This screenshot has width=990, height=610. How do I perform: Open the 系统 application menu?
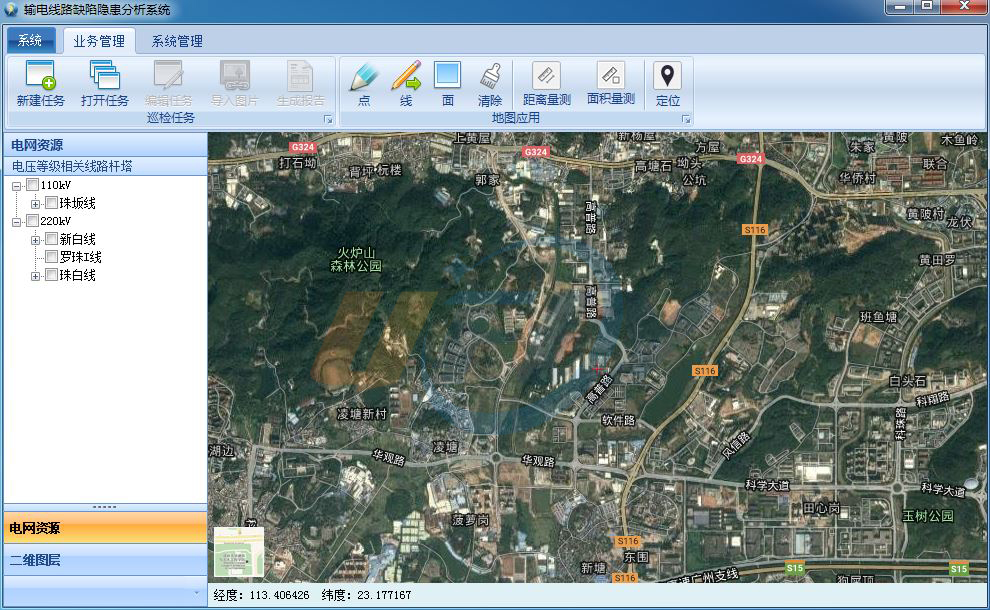(x=30, y=41)
